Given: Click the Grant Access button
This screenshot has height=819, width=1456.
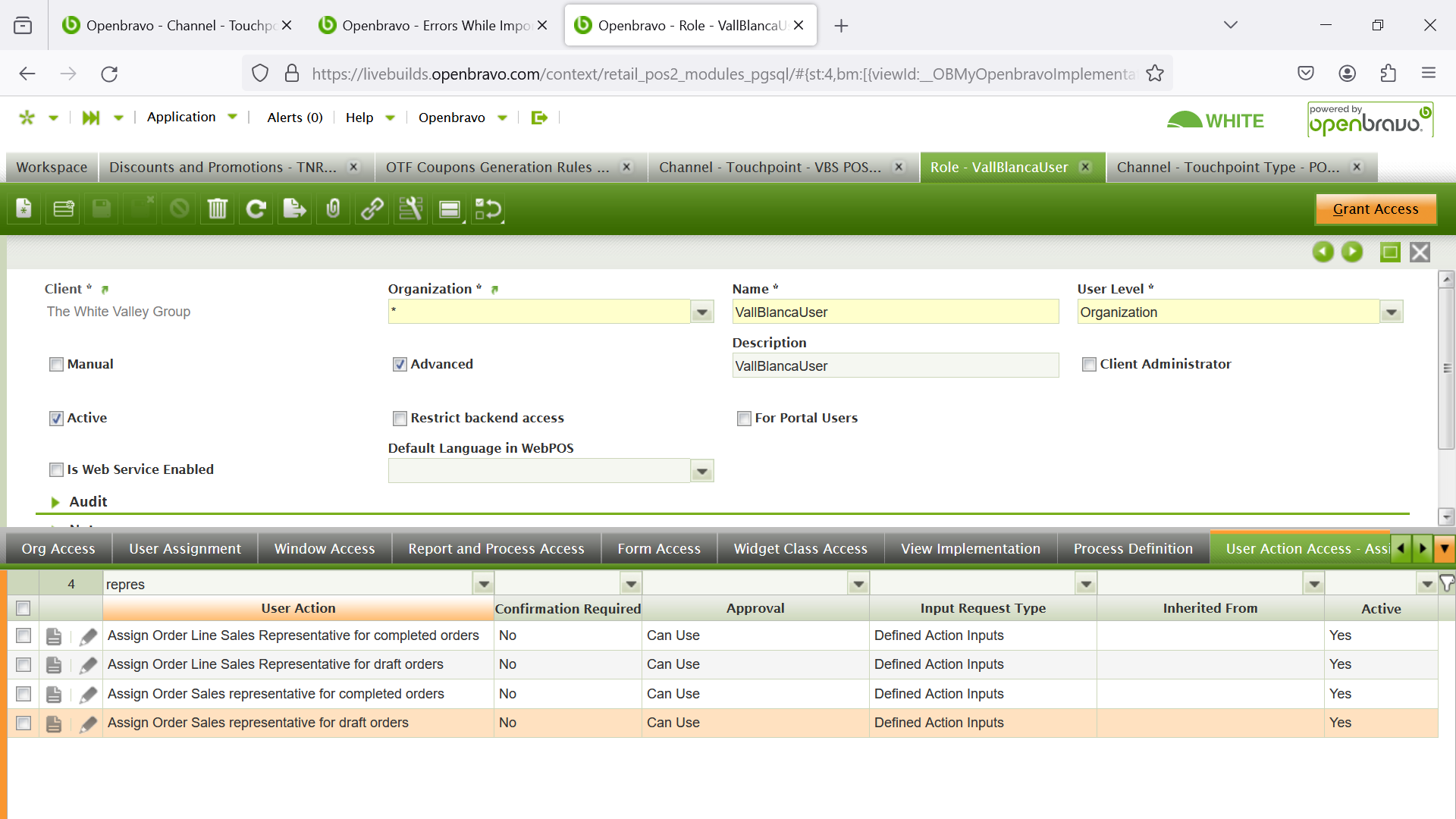Looking at the screenshot, I should coord(1375,209).
